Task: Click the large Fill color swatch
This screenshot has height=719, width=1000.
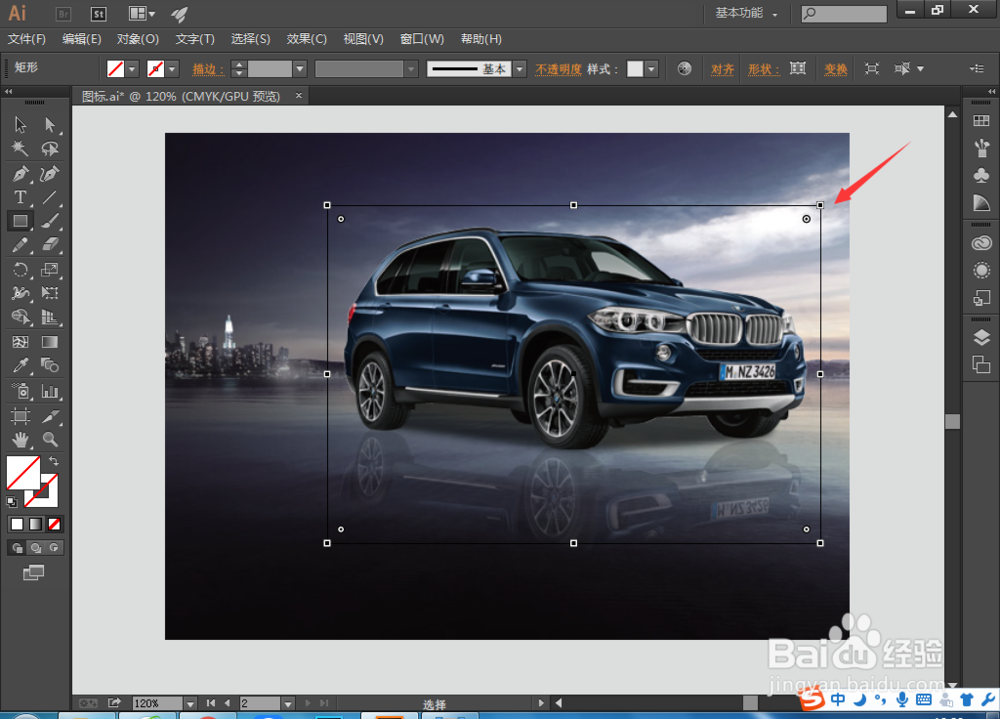Action: (23, 472)
